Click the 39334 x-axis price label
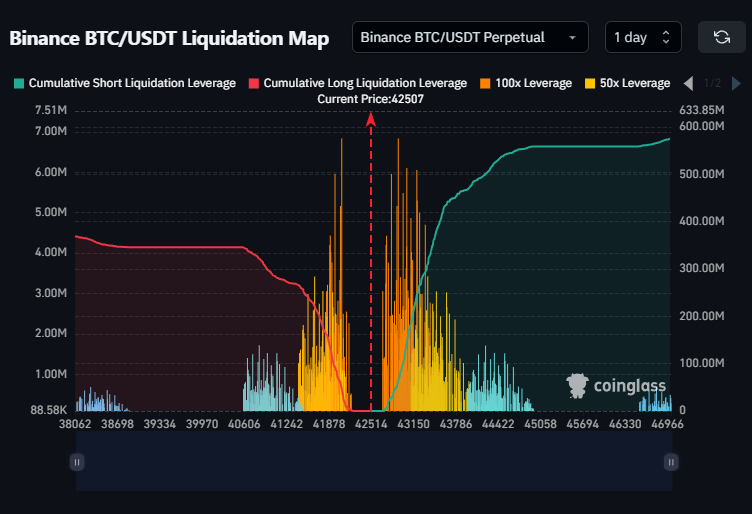 coord(160,424)
